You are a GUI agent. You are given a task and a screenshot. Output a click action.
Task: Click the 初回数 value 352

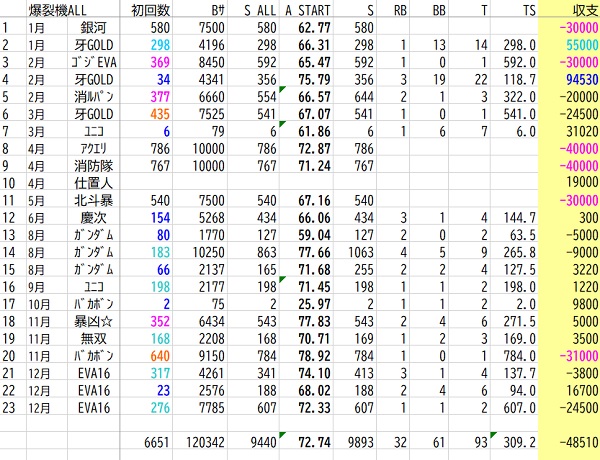[x=160, y=321]
